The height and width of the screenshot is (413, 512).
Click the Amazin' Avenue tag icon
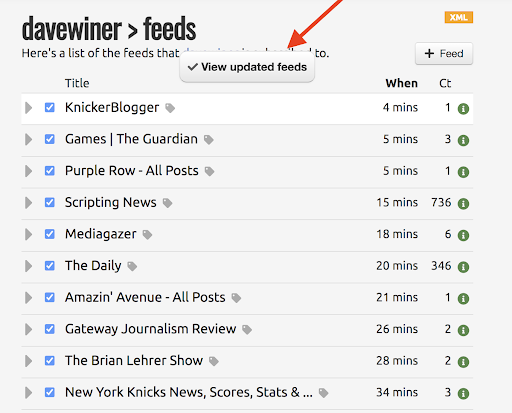(236, 298)
